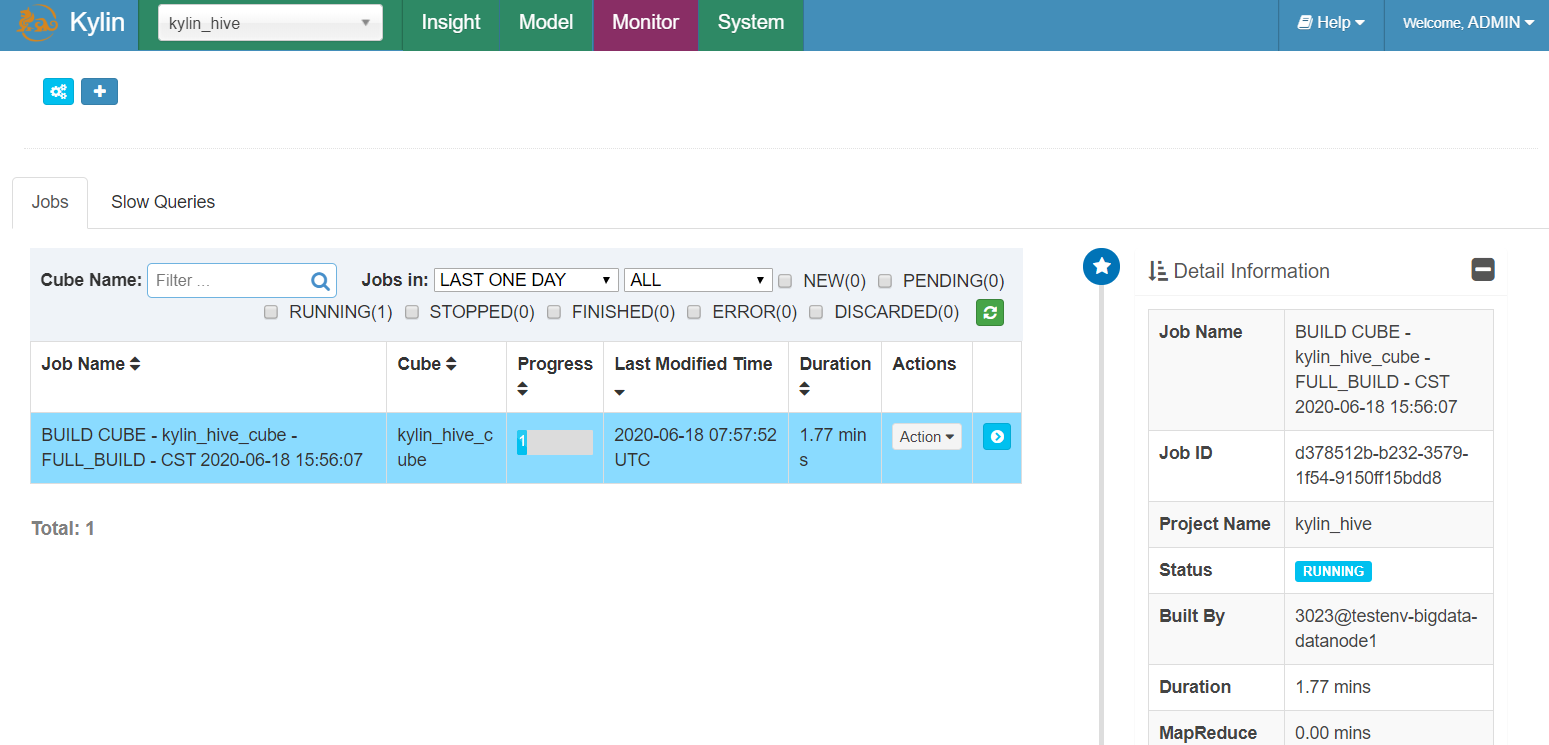The height and width of the screenshot is (745, 1549).
Task: Click the RUNNING status badge in details
Action: [x=1333, y=571]
